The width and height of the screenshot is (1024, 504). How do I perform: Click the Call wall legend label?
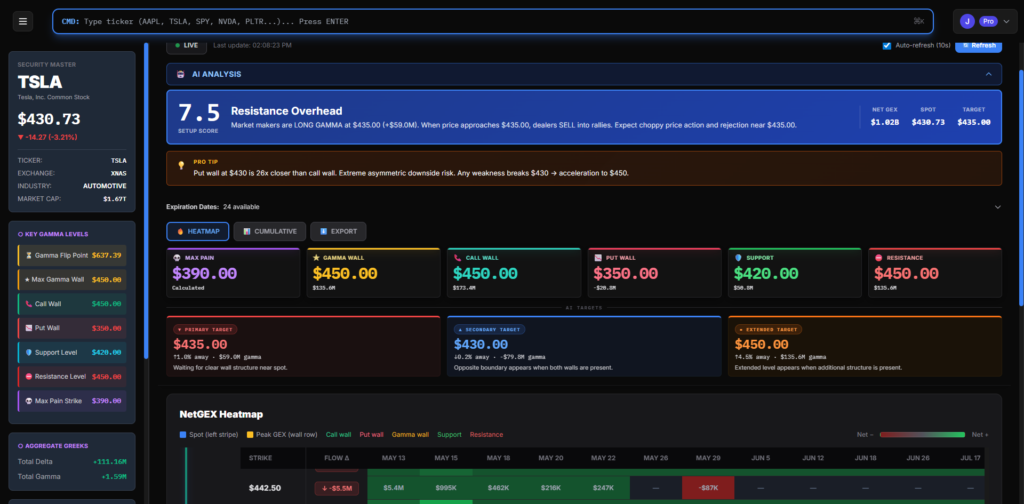coord(339,435)
